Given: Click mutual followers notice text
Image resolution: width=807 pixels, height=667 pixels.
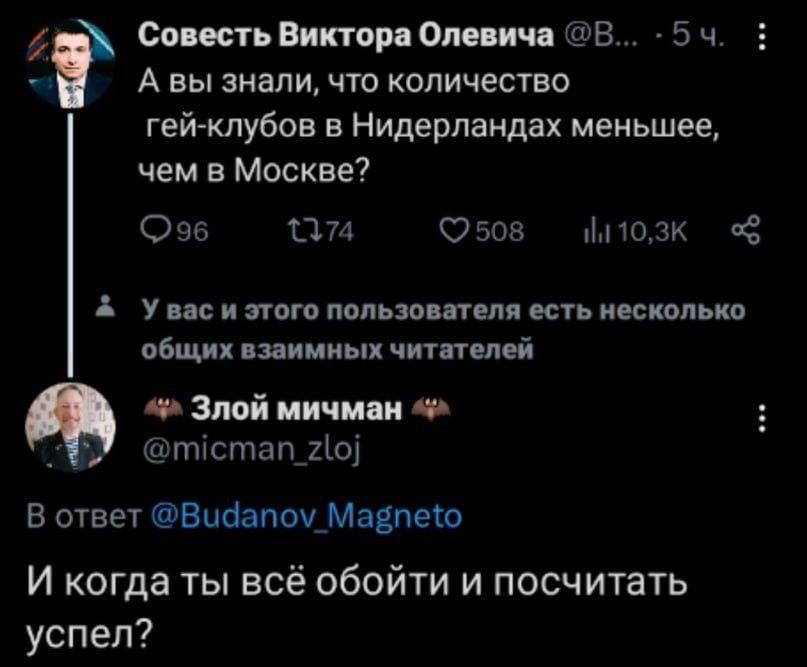Looking at the screenshot, I should (440, 329).
